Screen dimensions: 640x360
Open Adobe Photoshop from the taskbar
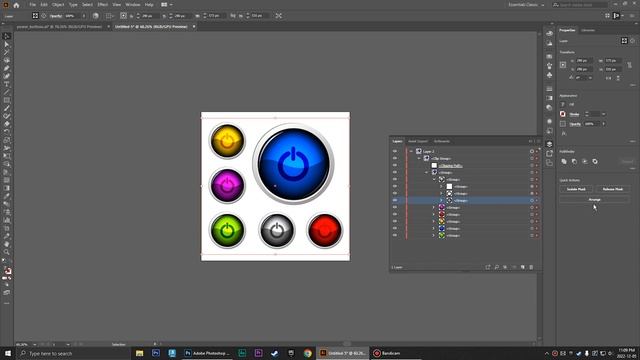tap(207, 353)
